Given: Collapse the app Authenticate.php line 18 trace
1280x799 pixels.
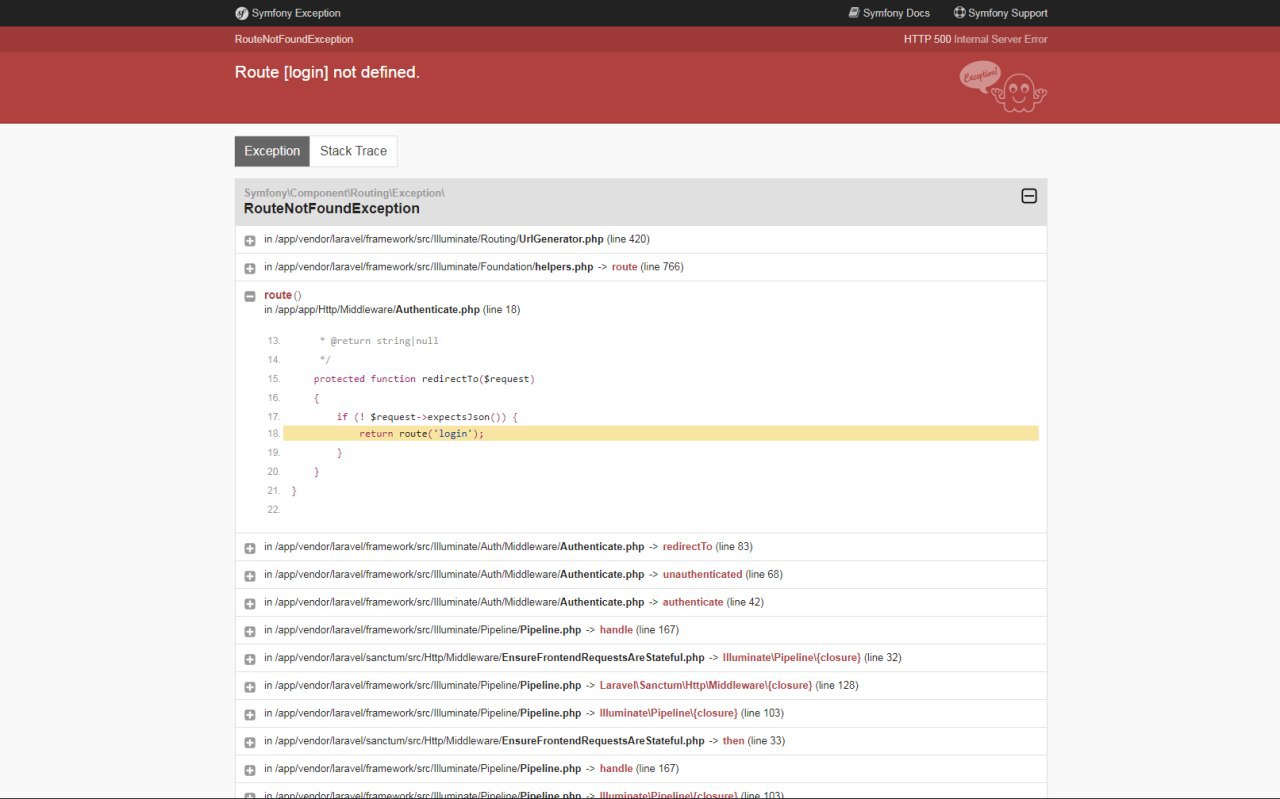Looking at the screenshot, I should tap(250, 296).
